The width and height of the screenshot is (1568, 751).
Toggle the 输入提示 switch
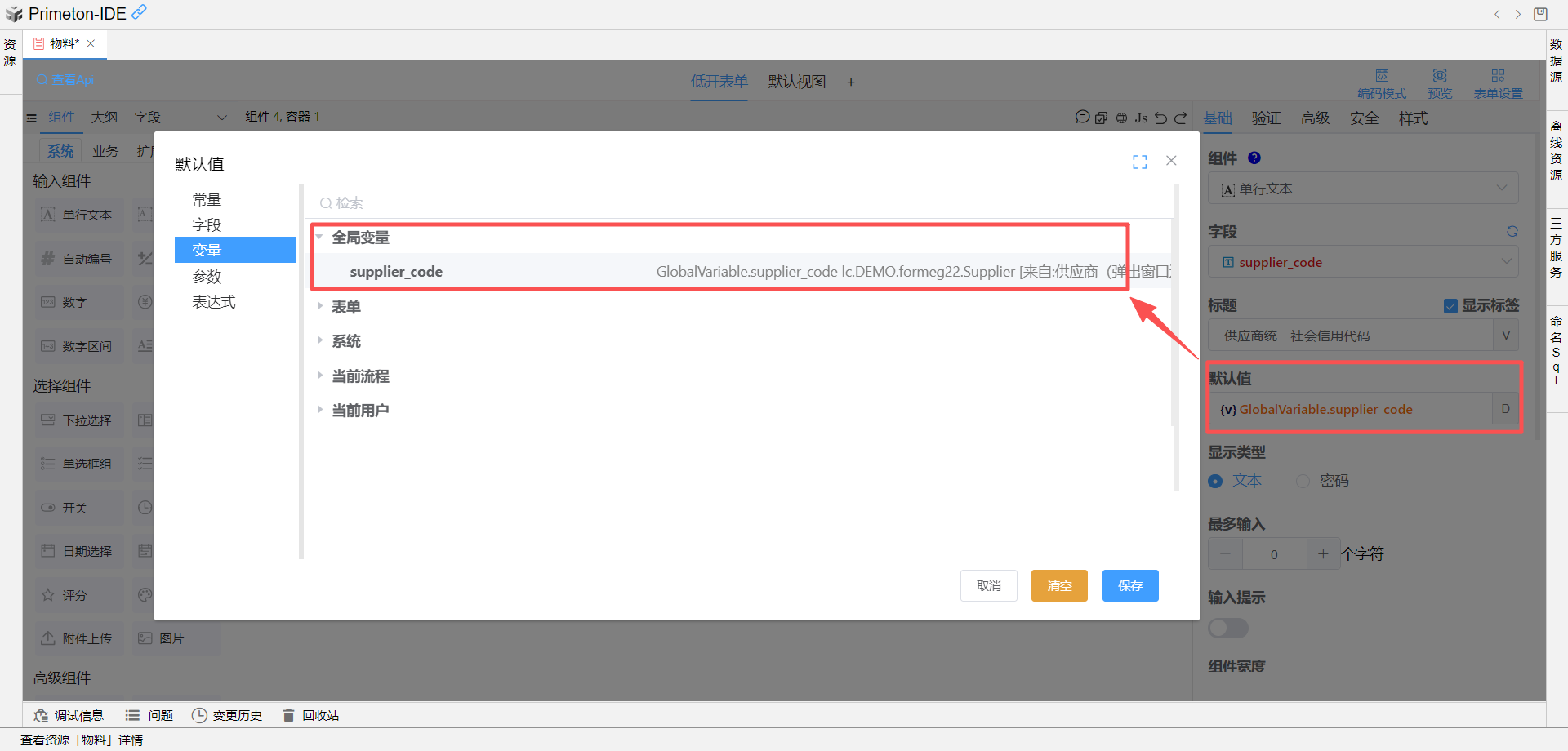coord(1227,628)
